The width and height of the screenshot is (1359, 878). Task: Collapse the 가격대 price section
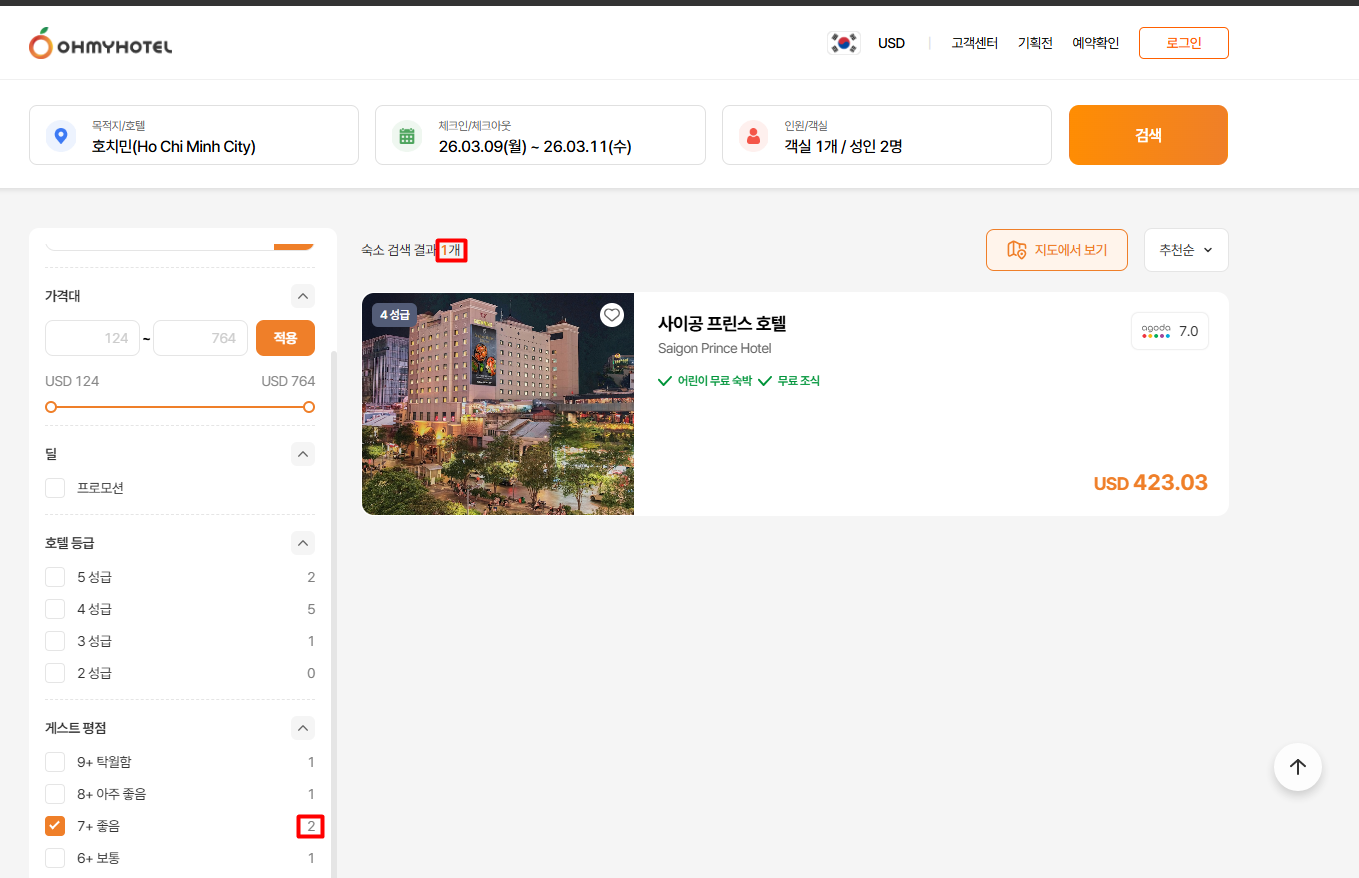click(x=303, y=296)
